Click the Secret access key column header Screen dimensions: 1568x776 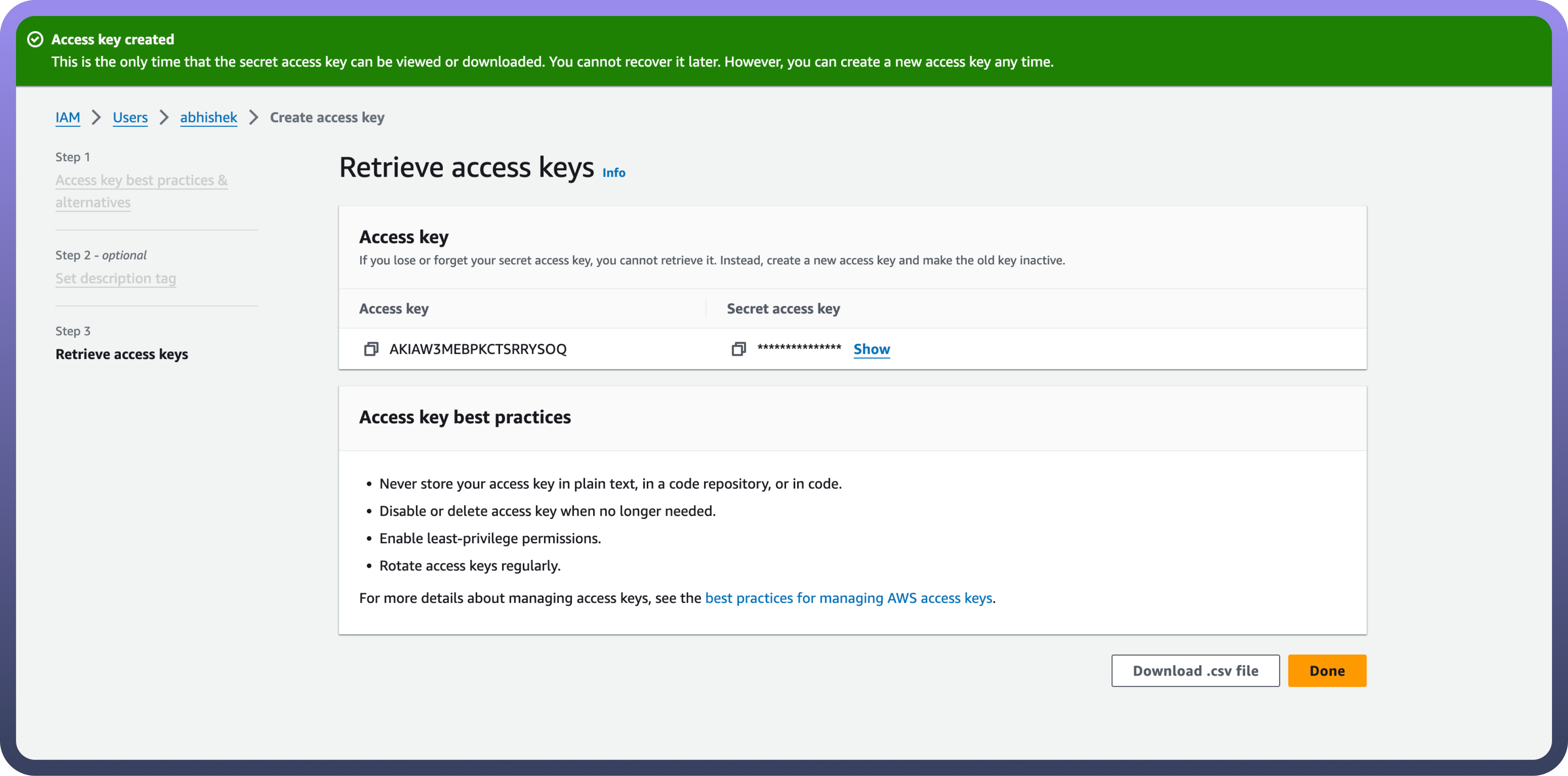pyautogui.click(x=783, y=309)
